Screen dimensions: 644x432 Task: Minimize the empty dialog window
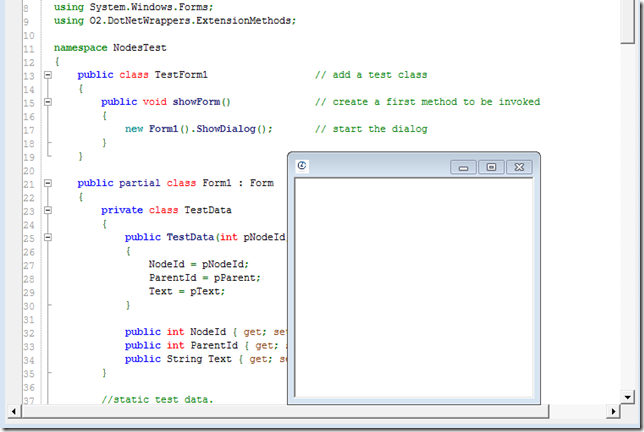coord(463,167)
